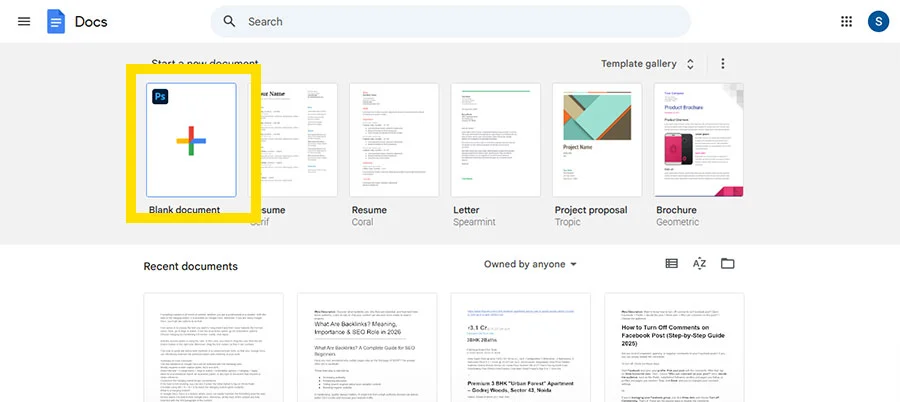Click the colorful plus icon

point(191,141)
